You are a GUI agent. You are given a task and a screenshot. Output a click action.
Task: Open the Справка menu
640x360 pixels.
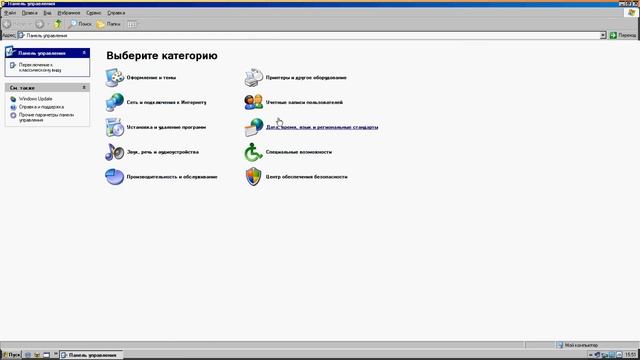coord(116,13)
